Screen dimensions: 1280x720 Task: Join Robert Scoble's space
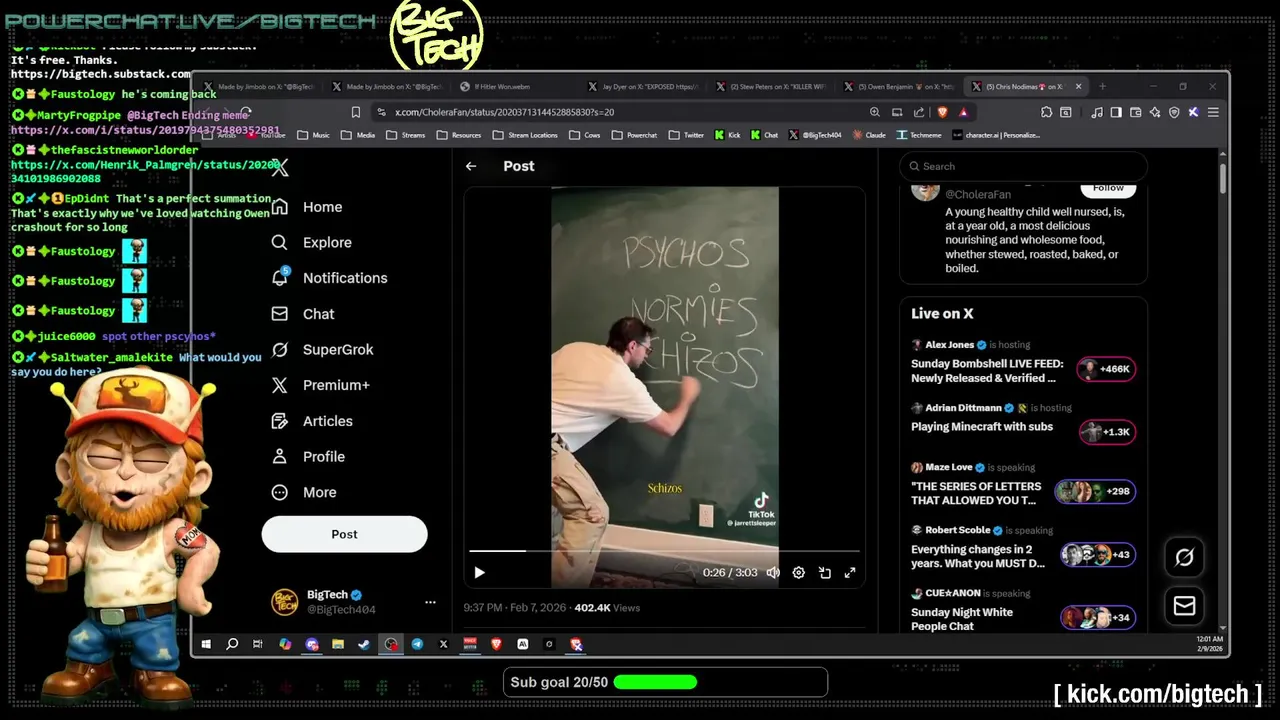click(x=978, y=556)
